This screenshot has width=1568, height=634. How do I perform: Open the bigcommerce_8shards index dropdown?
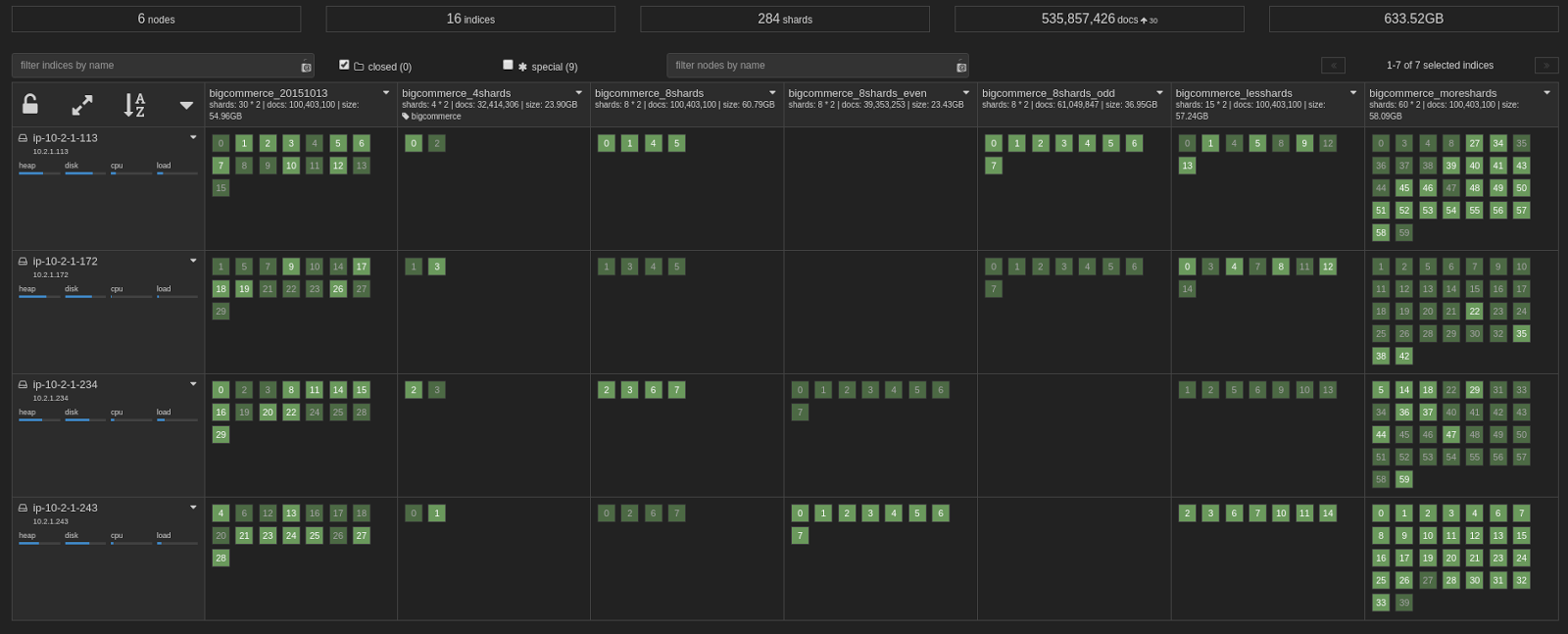(772, 93)
